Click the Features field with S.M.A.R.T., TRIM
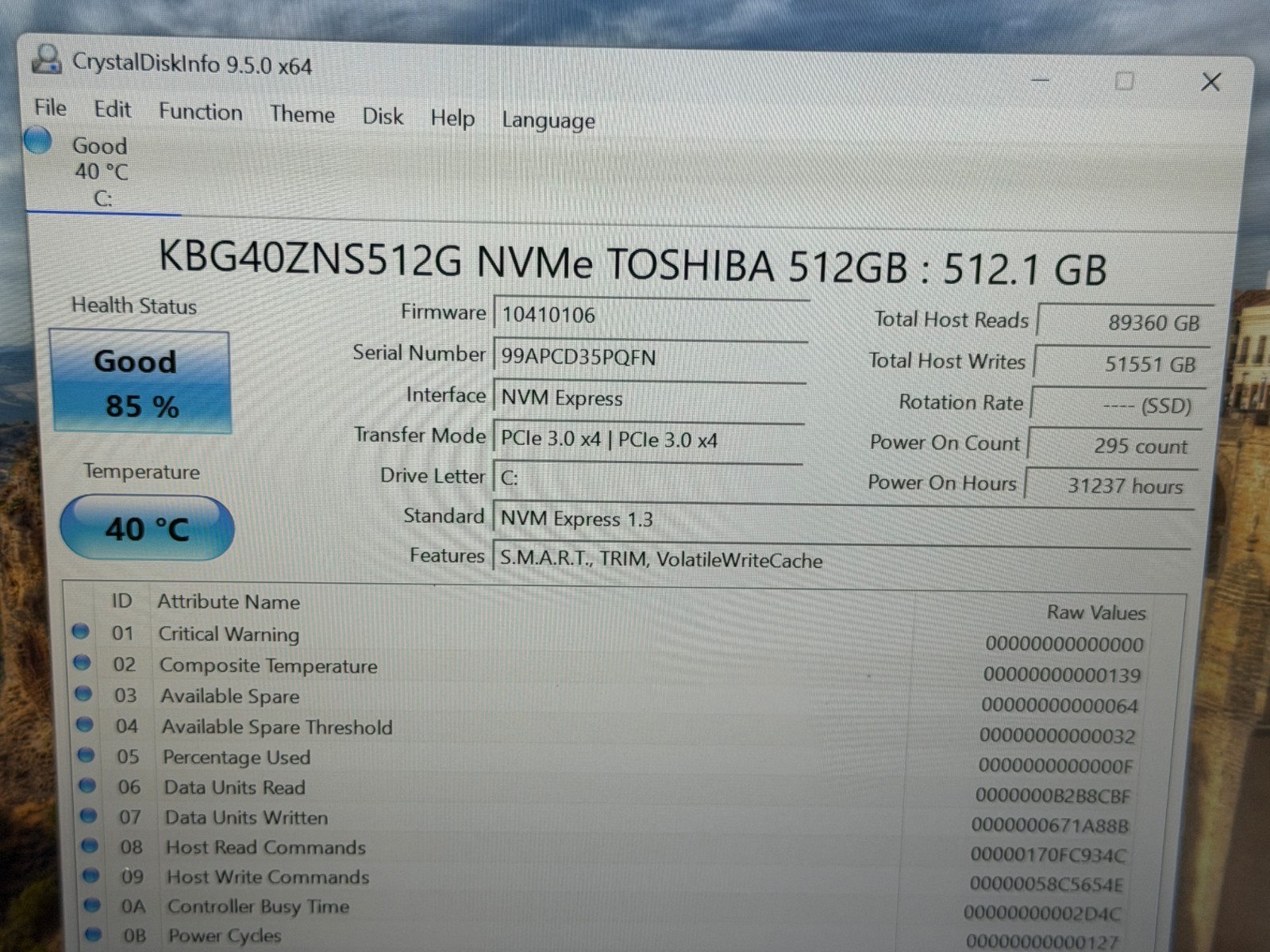The image size is (1270, 952). pos(841,559)
